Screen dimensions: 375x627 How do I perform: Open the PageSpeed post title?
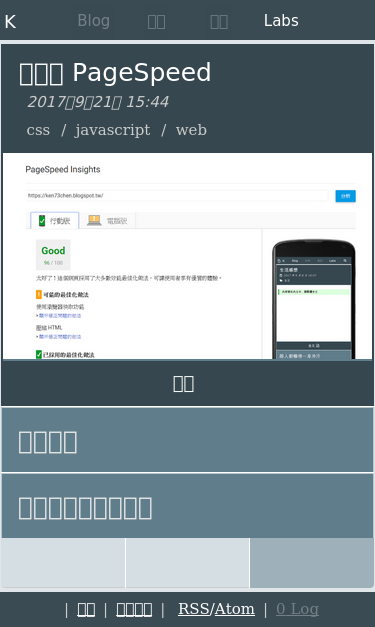click(x=115, y=73)
